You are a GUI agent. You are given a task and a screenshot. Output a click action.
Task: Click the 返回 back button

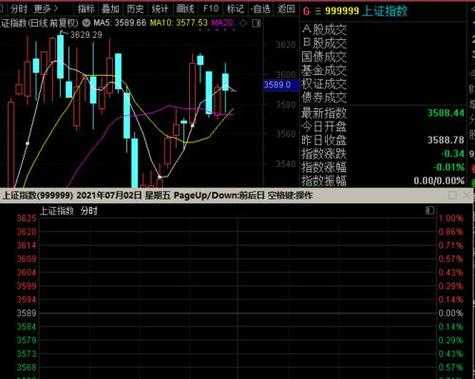pyautogui.click(x=286, y=9)
